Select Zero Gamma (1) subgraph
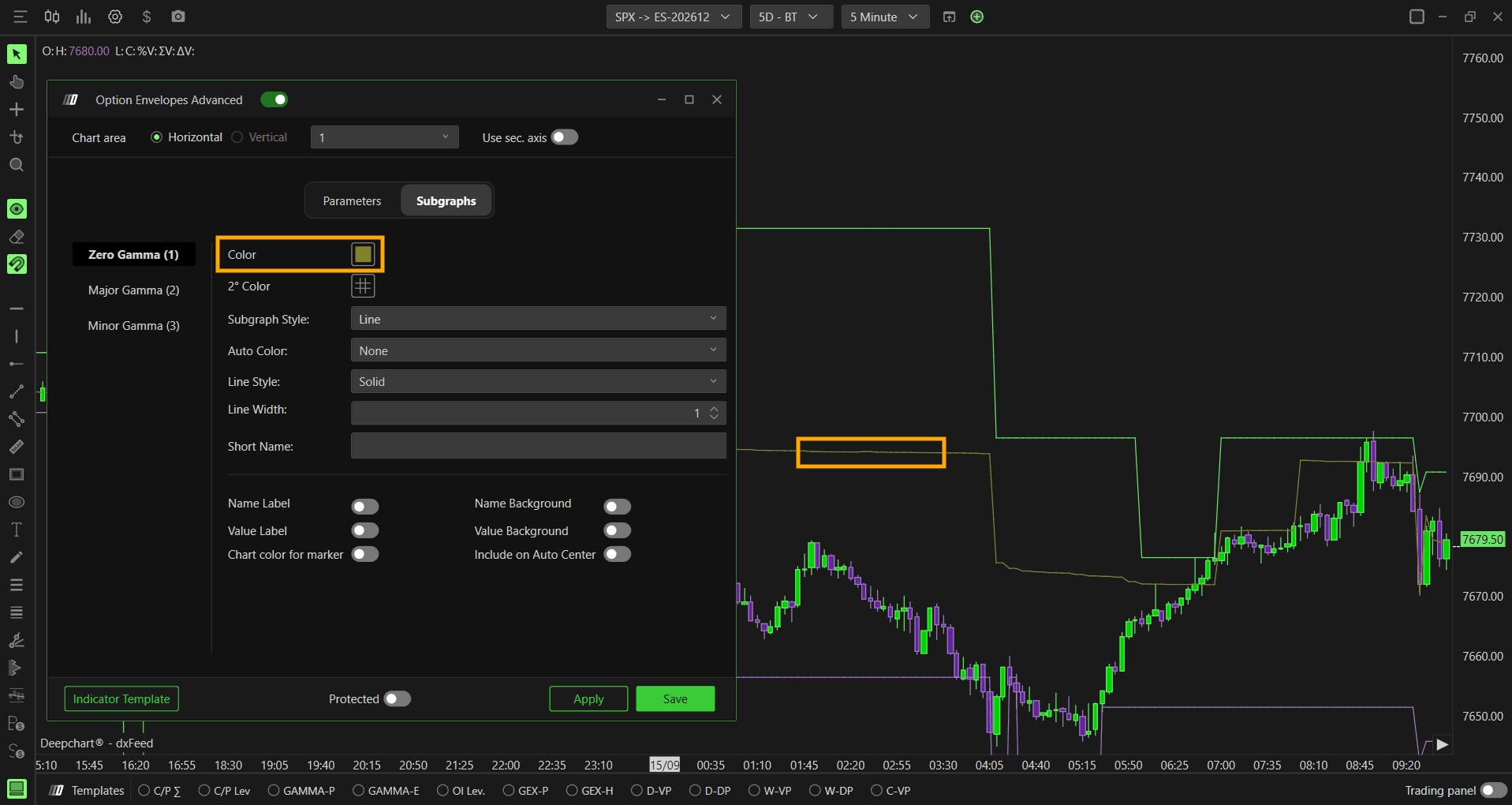This screenshot has height=805, width=1512. 133,254
